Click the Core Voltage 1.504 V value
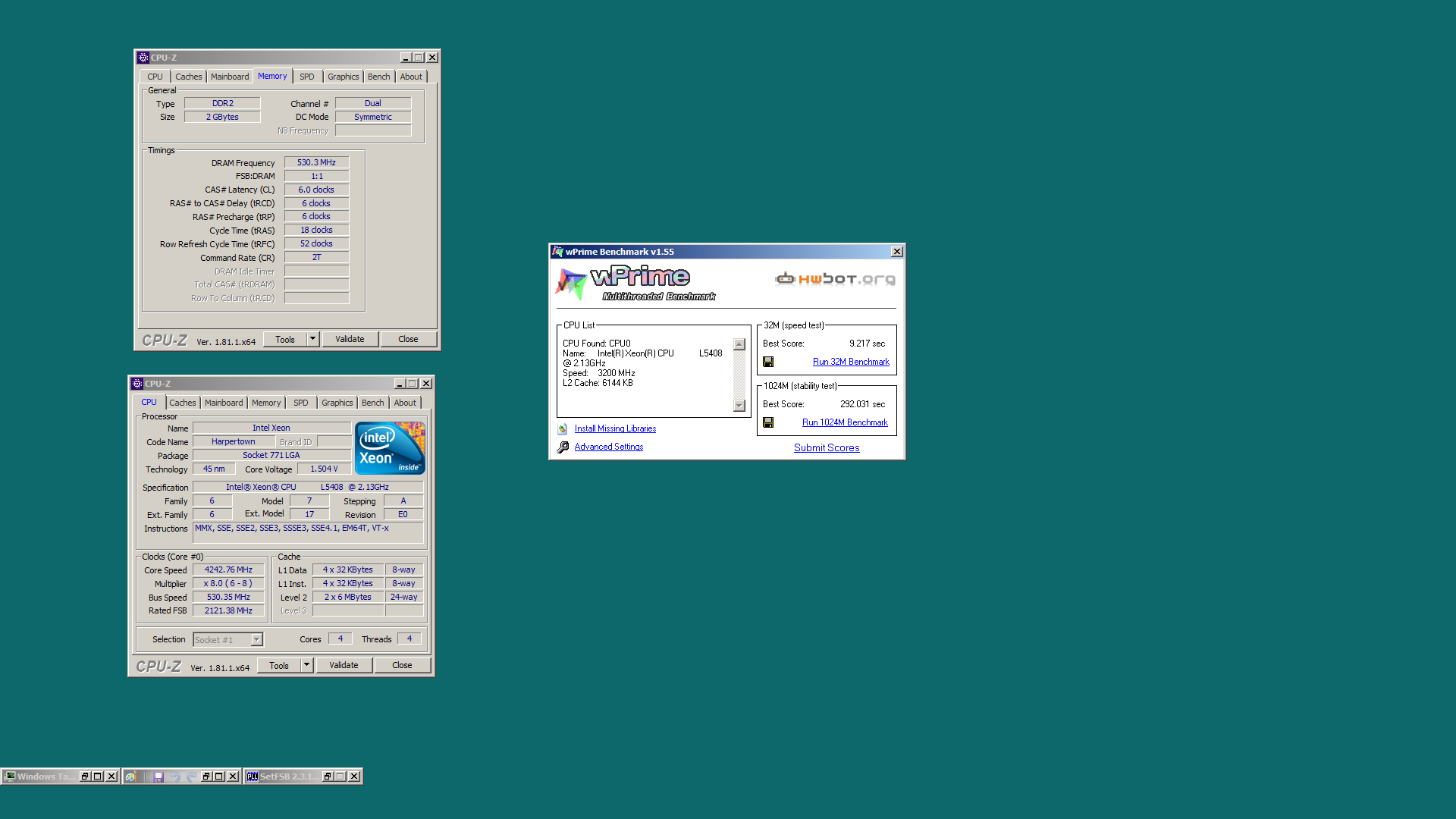This screenshot has width=1456, height=819. (324, 469)
